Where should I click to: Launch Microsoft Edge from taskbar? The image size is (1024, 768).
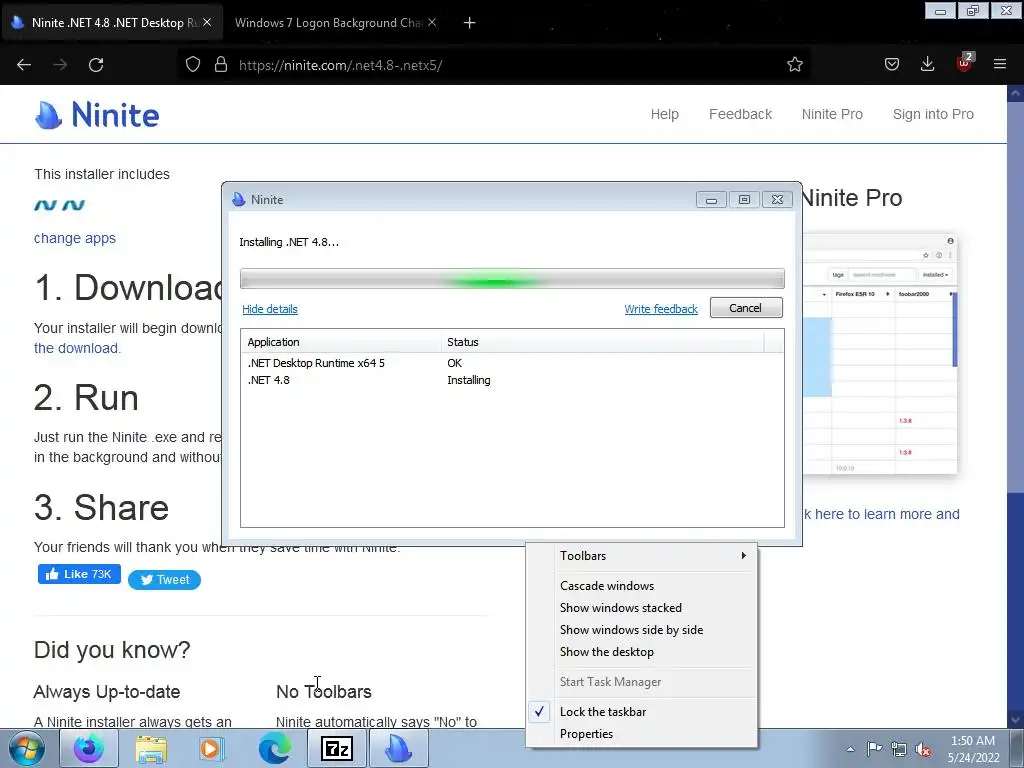tap(274, 748)
